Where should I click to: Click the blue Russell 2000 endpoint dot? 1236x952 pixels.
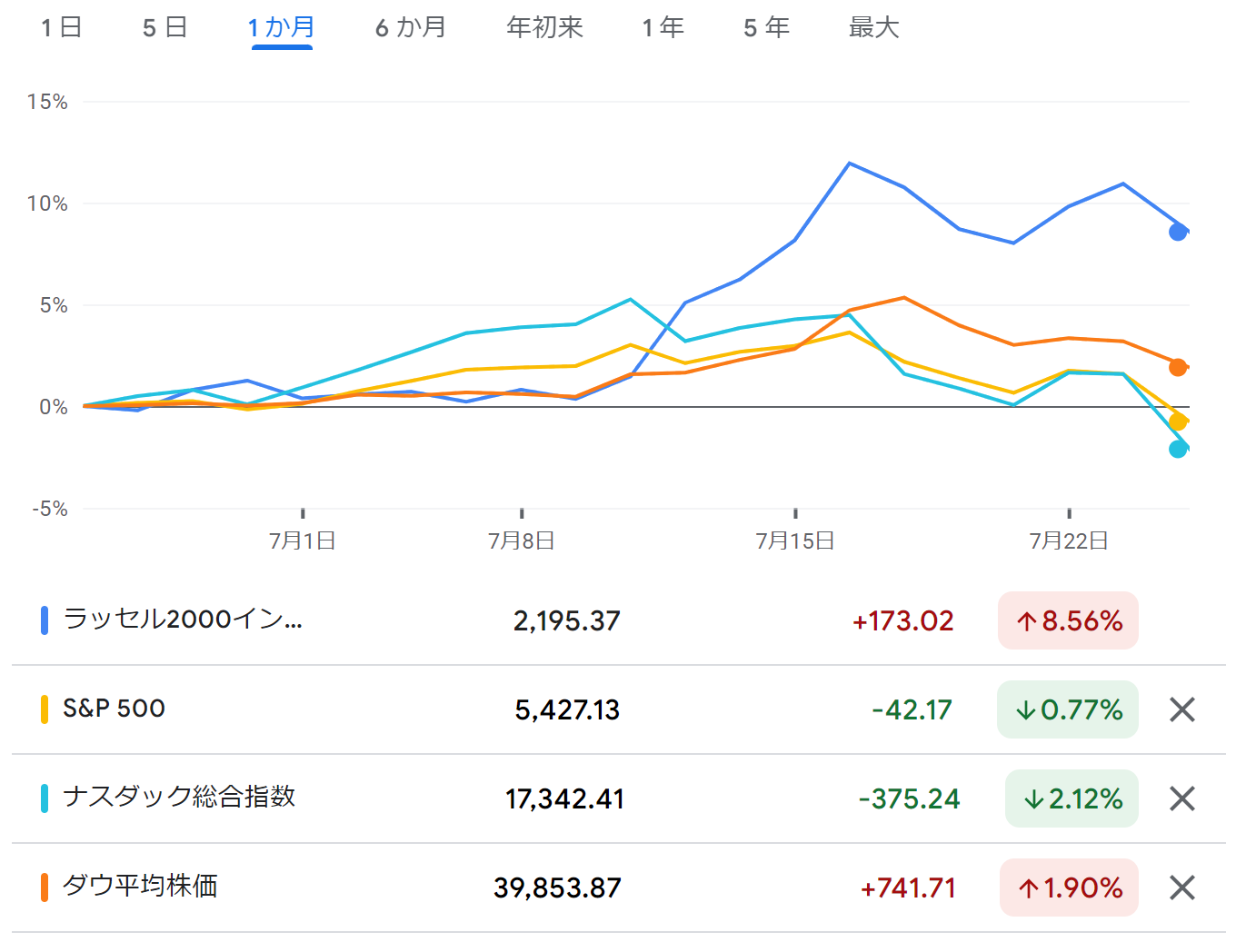[x=1178, y=232]
